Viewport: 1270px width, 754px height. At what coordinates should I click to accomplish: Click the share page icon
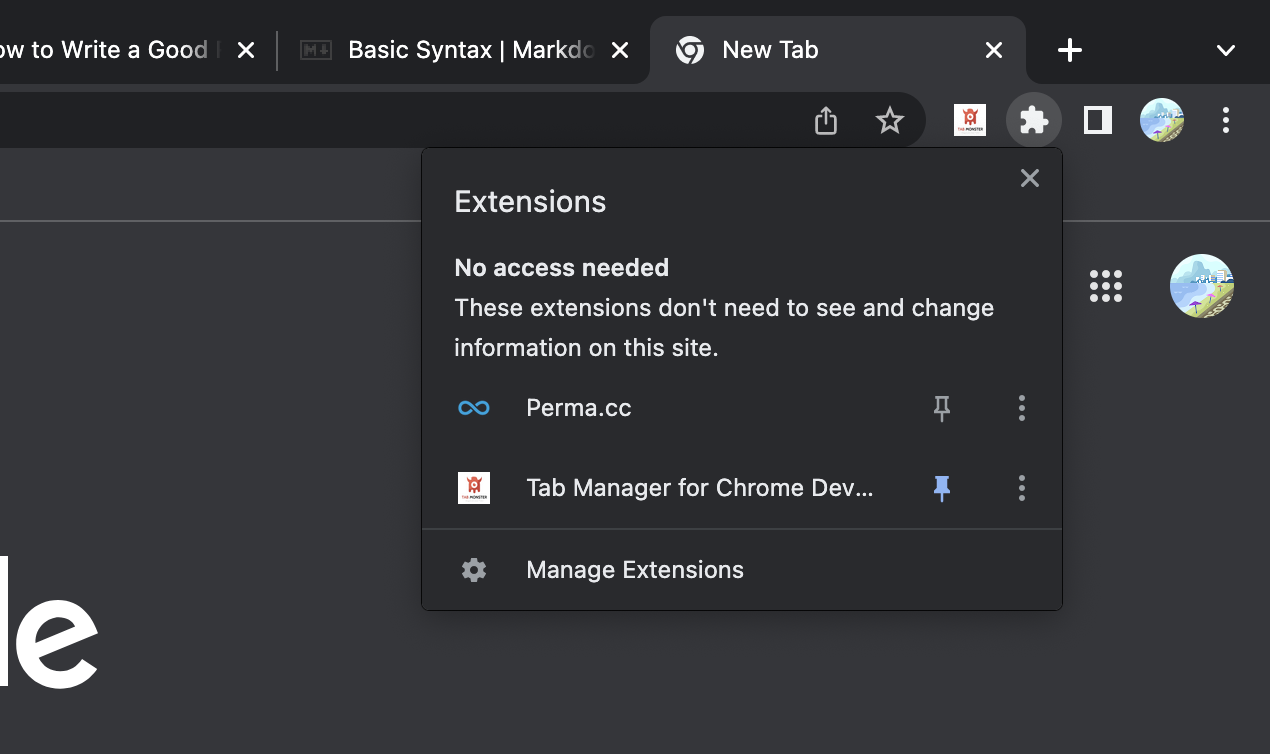point(825,121)
